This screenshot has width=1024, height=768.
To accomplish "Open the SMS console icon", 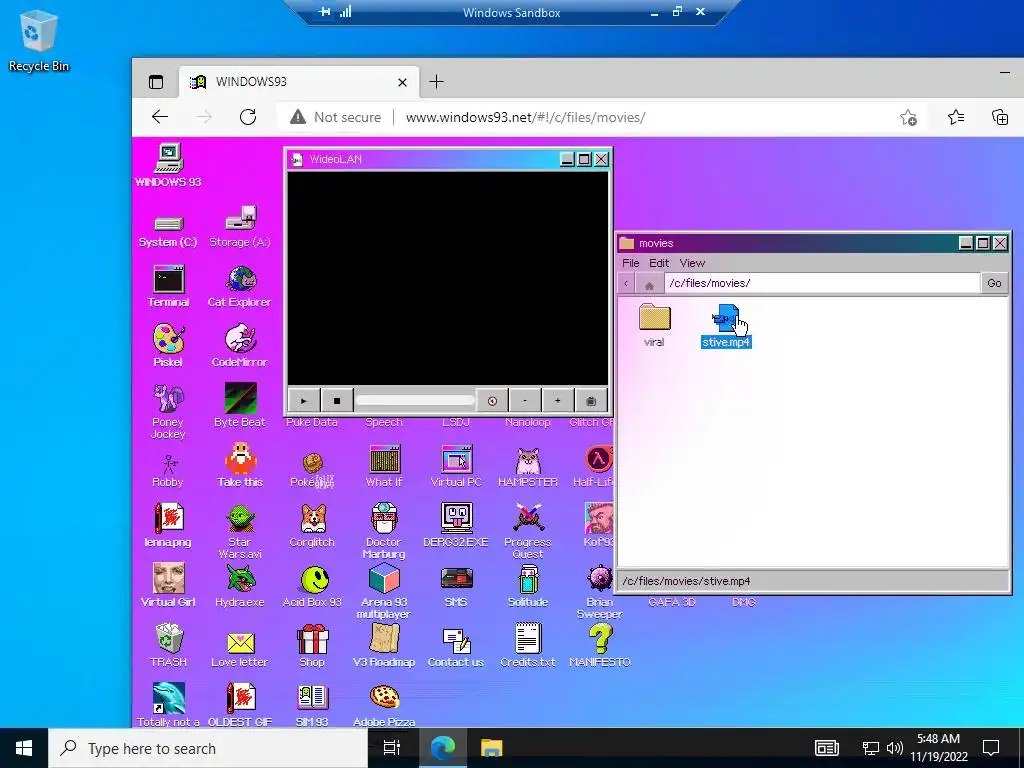I will (x=456, y=579).
